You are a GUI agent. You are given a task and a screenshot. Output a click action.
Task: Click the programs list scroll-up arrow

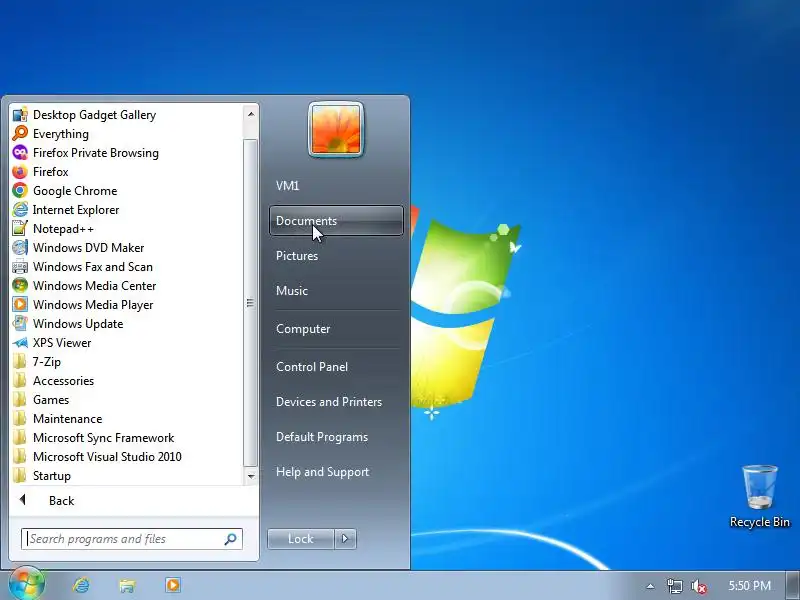pos(251,114)
